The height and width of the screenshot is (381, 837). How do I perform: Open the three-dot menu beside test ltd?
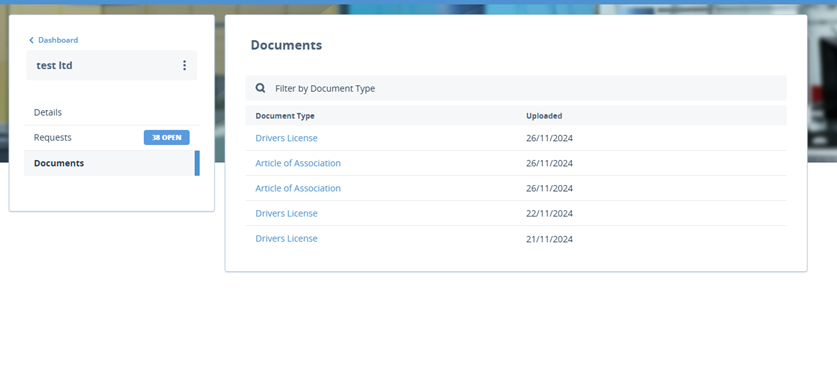[x=184, y=65]
